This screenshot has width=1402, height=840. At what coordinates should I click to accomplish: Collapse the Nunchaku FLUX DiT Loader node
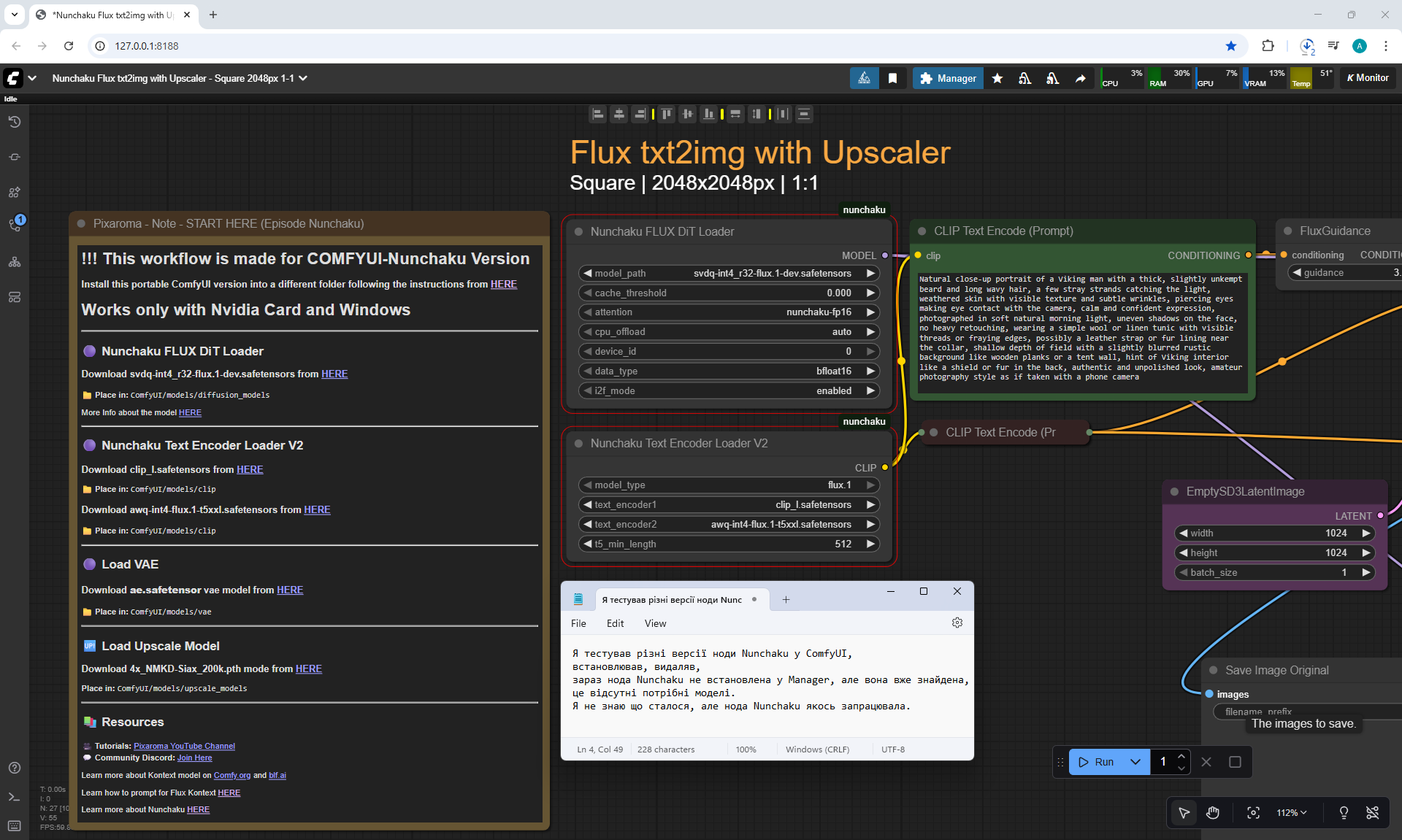point(578,231)
